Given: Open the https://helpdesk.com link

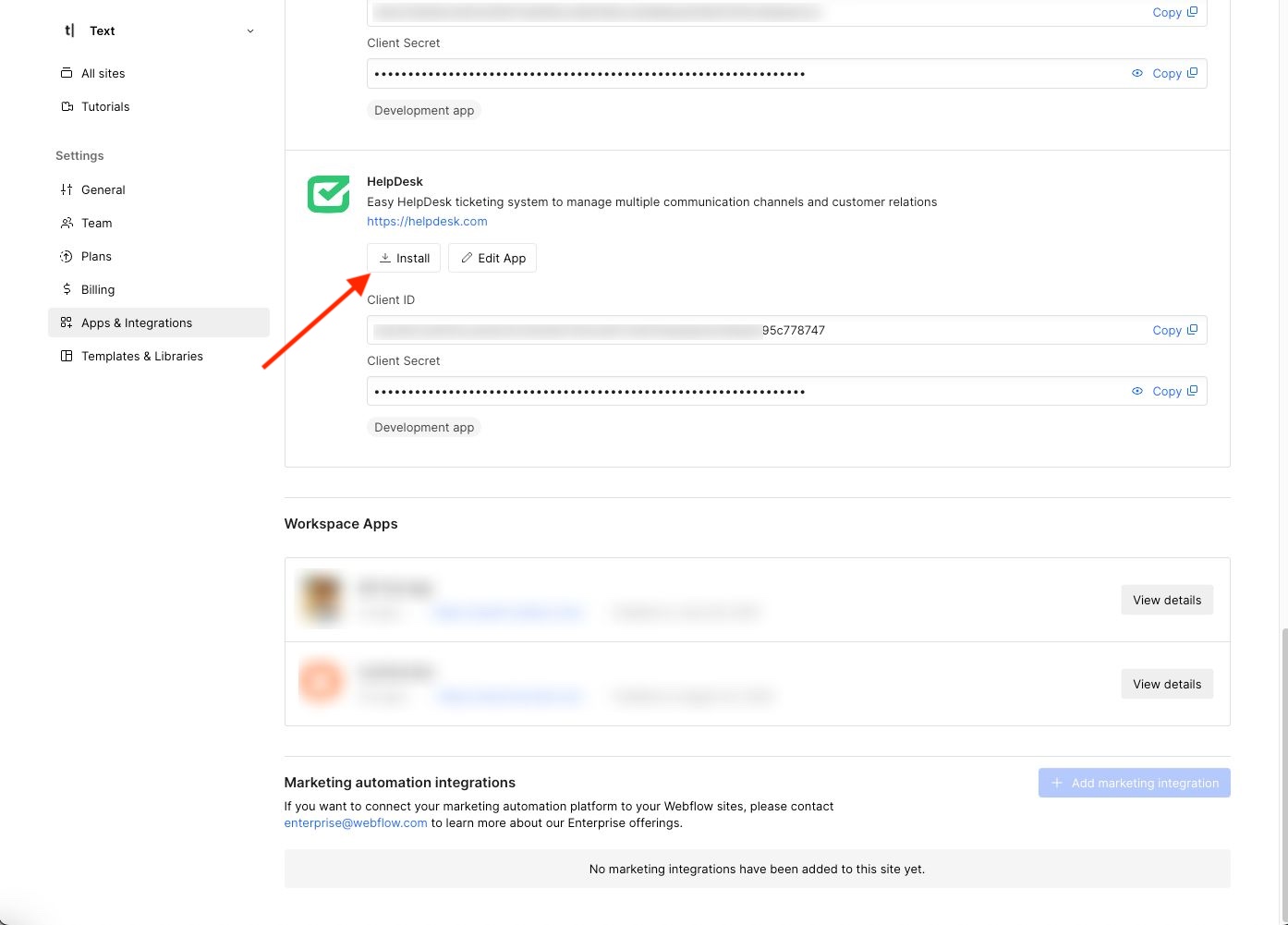Looking at the screenshot, I should coord(427,221).
